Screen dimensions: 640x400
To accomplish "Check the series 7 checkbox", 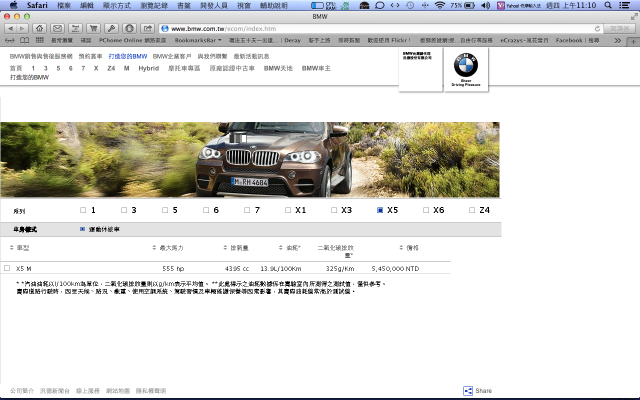I will point(247,210).
